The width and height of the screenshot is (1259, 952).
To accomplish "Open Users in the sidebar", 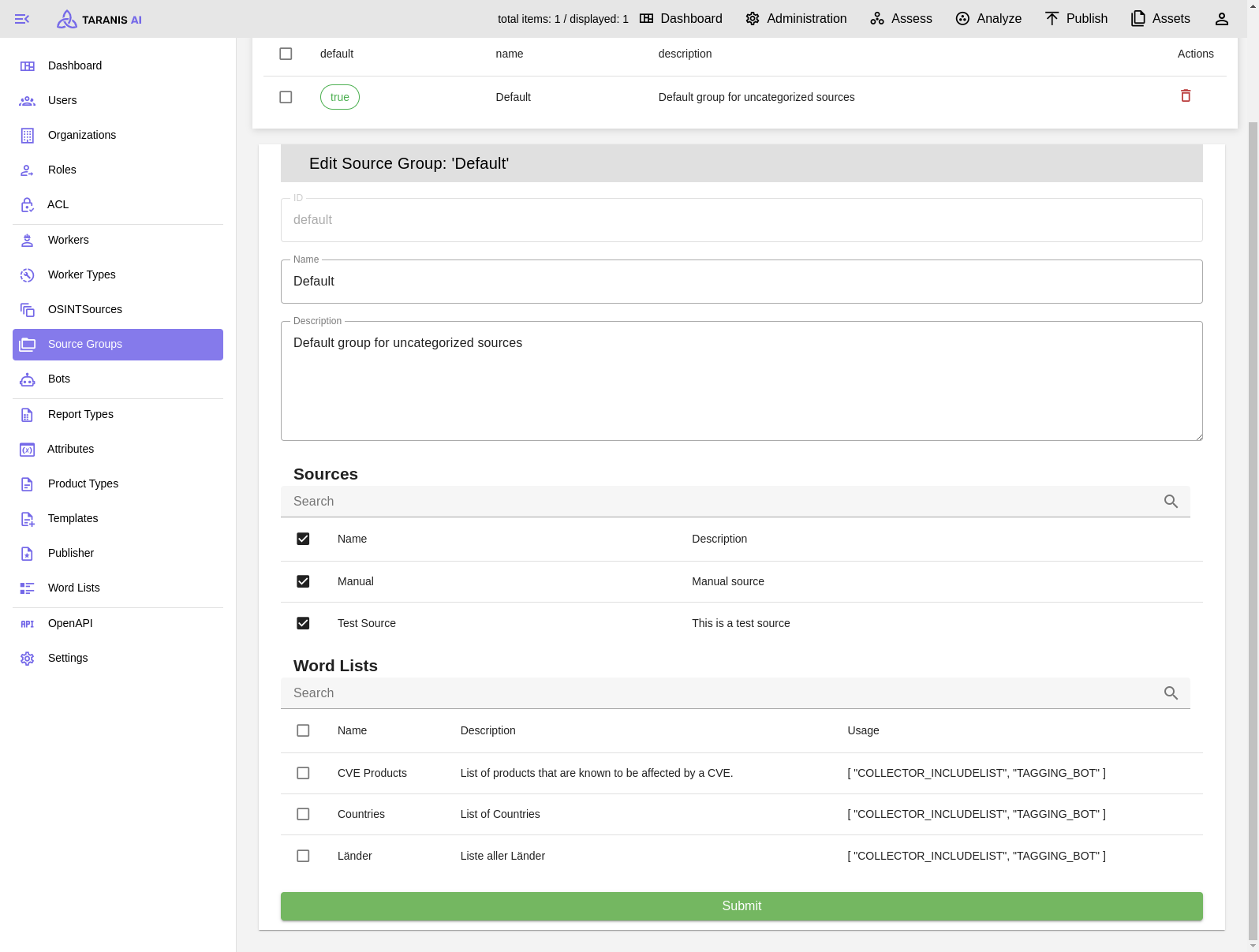I will (118, 100).
